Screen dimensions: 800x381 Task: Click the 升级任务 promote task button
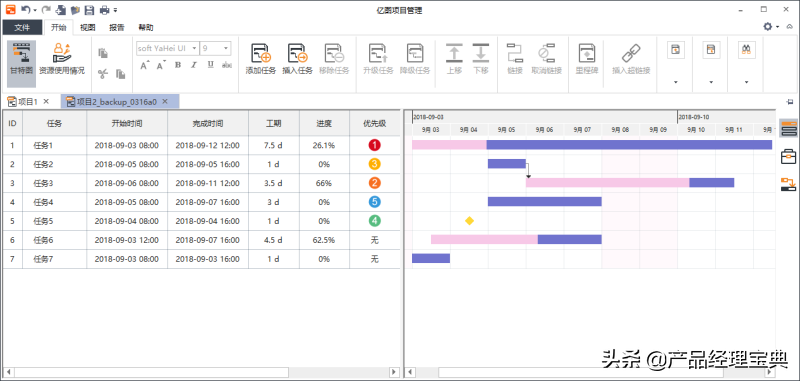click(x=378, y=59)
